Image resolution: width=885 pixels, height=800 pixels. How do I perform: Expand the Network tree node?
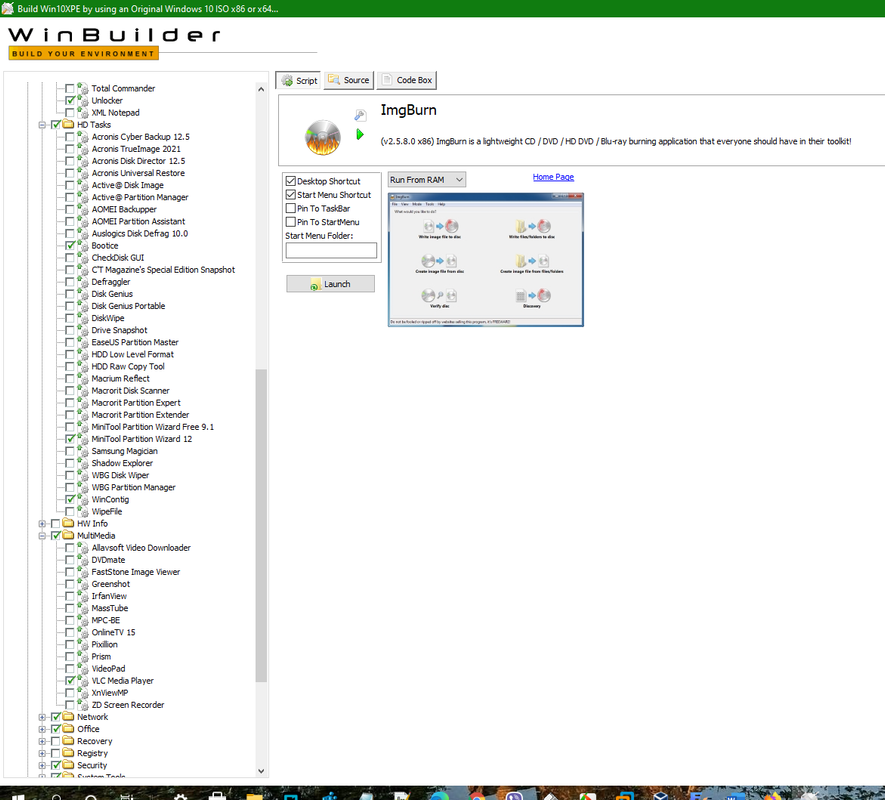(x=42, y=717)
